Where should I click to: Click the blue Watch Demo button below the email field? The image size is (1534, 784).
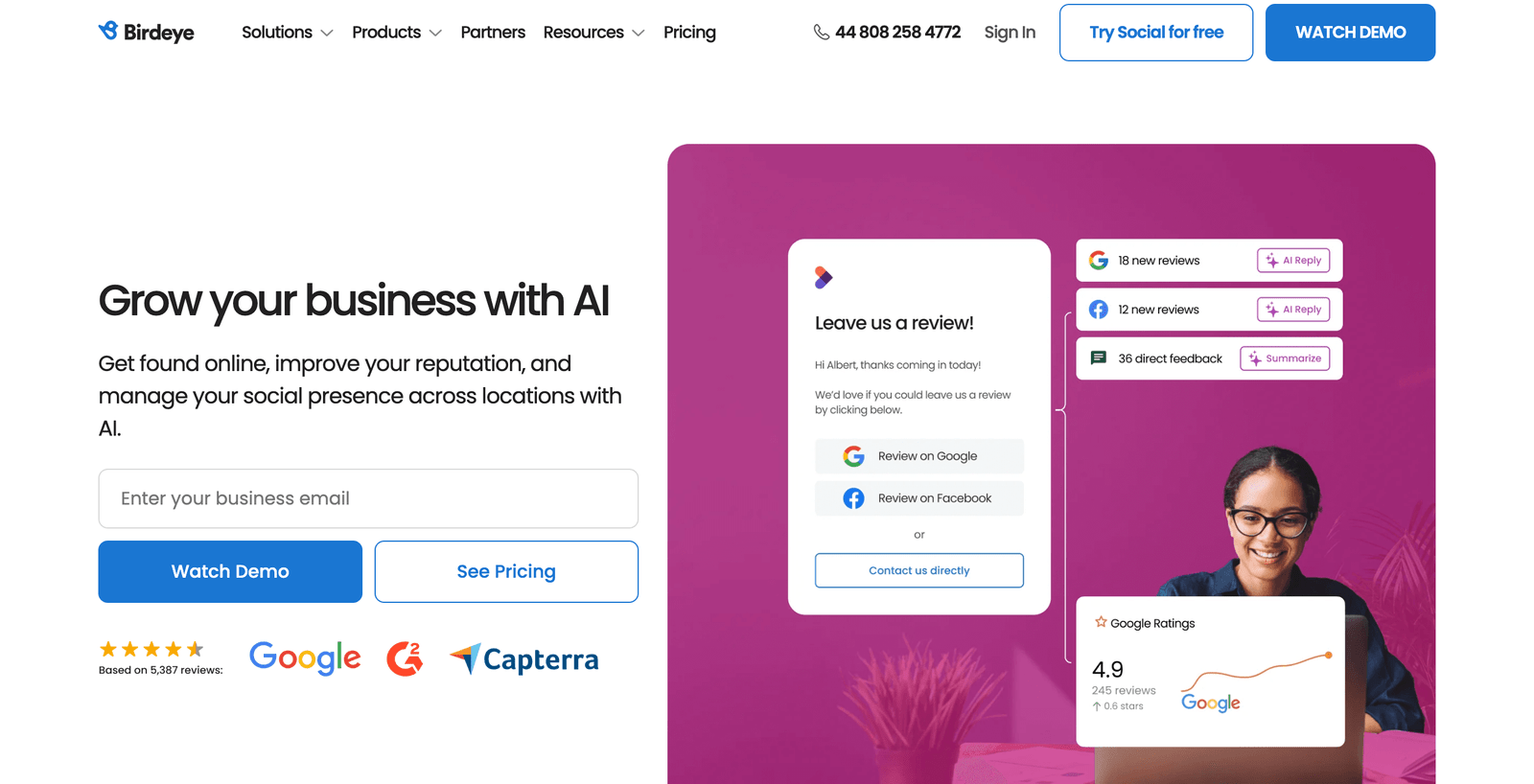click(230, 571)
